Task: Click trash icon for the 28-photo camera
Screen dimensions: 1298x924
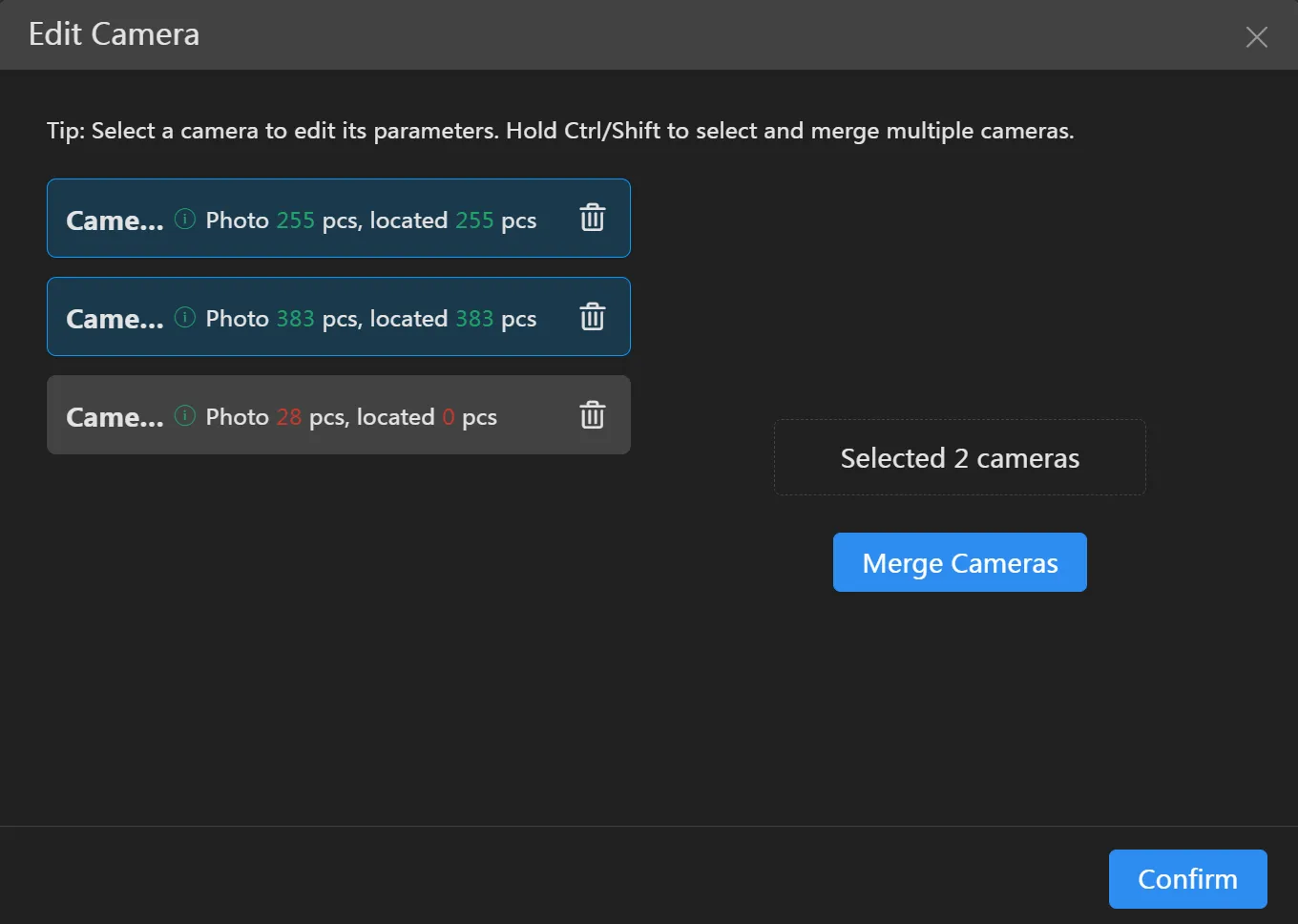Action: tap(592, 415)
